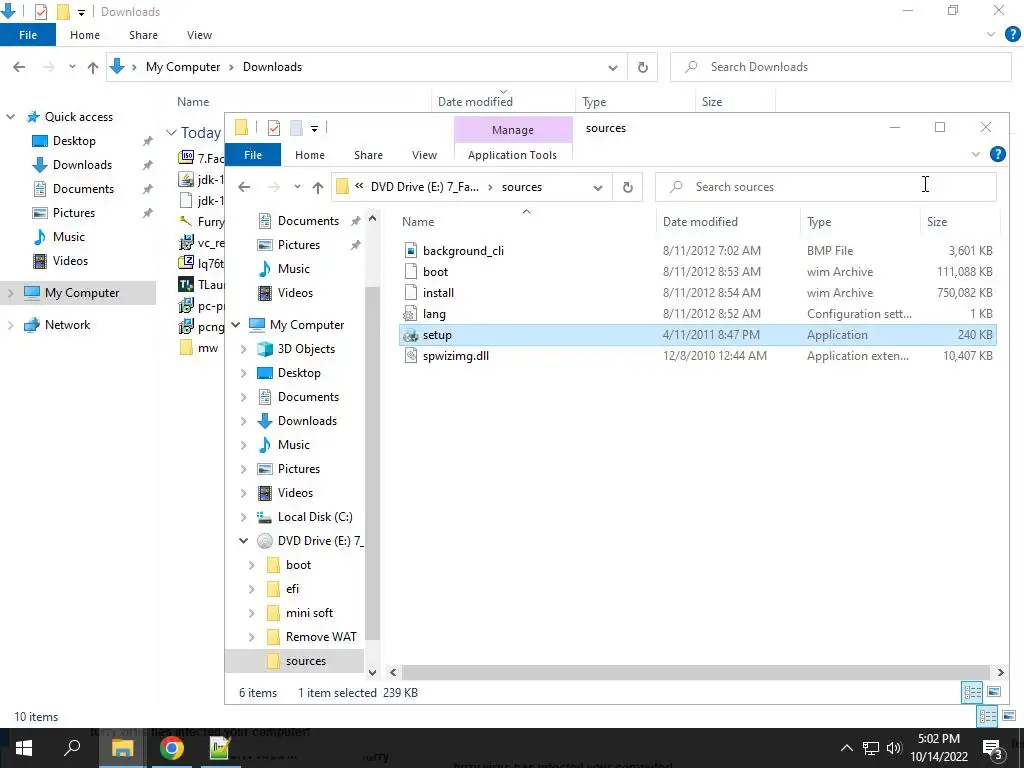Screen dimensions: 1024x768
Task: Collapse the Today group in Downloads
Action: (171, 133)
